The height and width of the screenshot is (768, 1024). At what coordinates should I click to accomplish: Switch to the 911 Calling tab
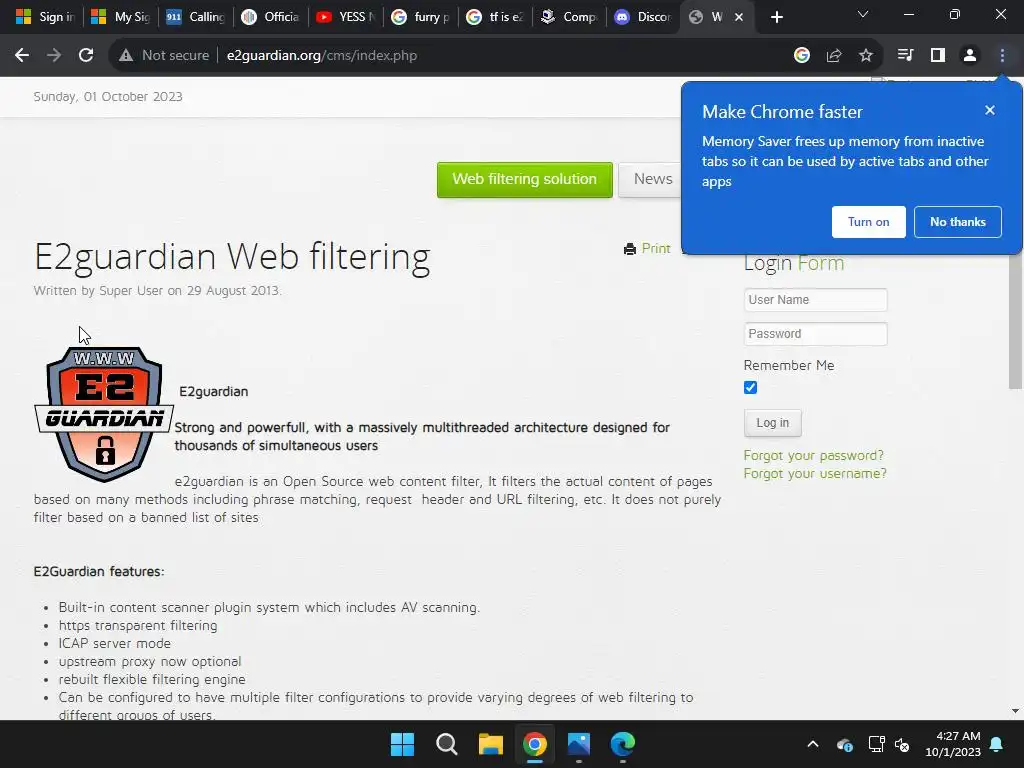point(195,17)
